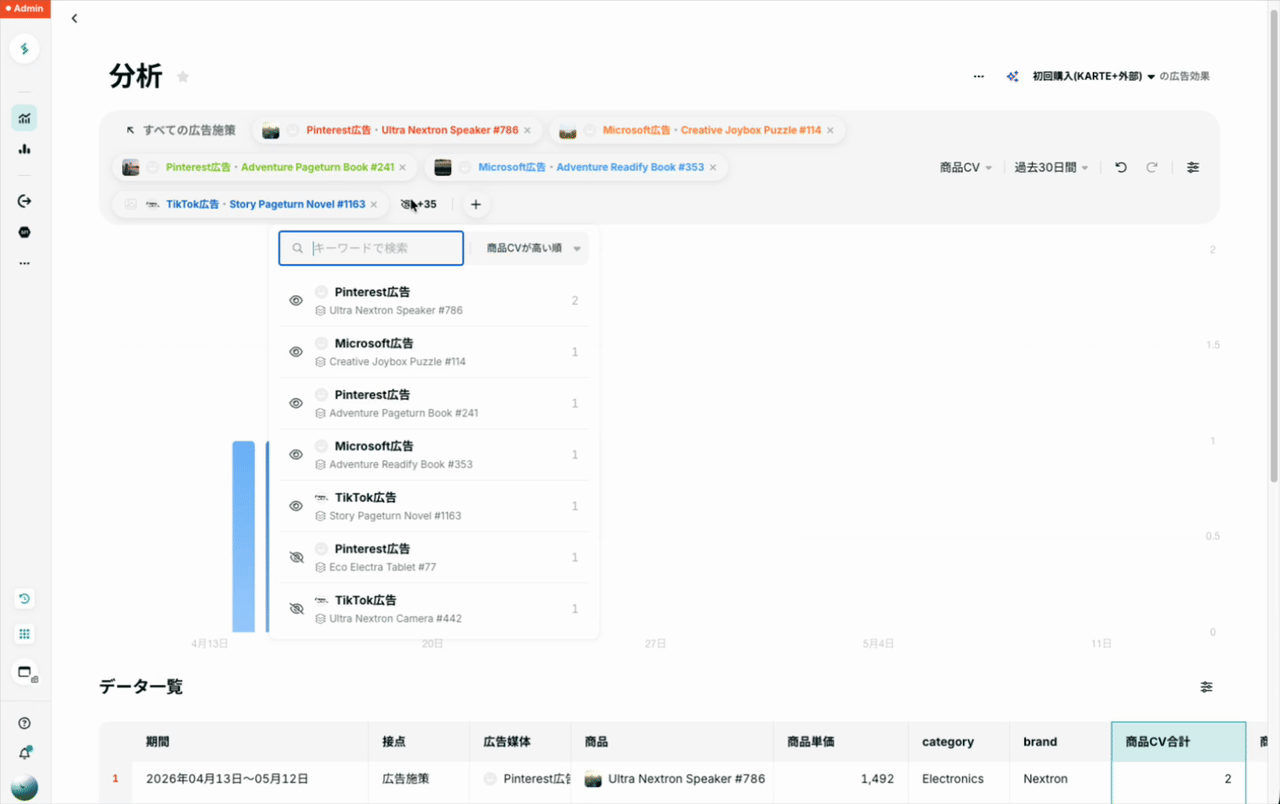This screenshot has height=804, width=1280.
Task: Open 商品CVが高い順 sort dropdown
Action: tap(533, 248)
